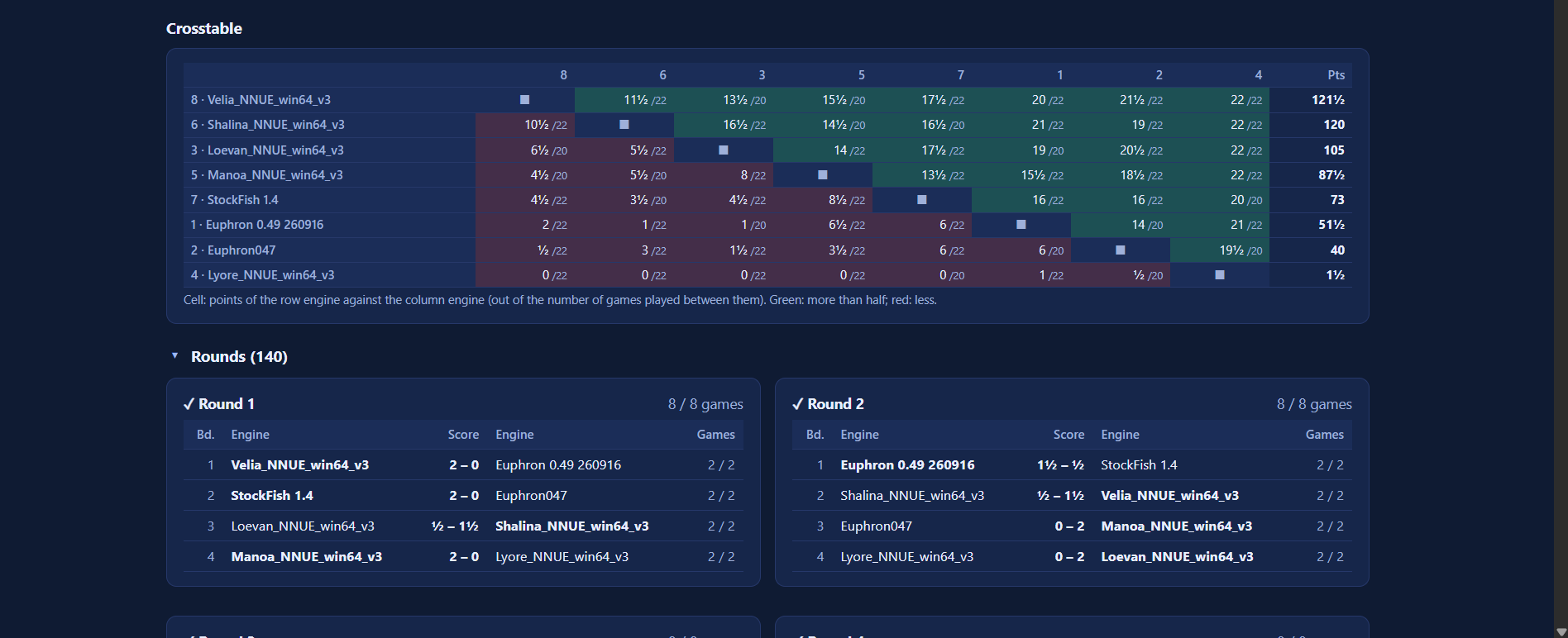Open Round 2 board 3 Euphron047 vs Manoa

click(x=1072, y=526)
